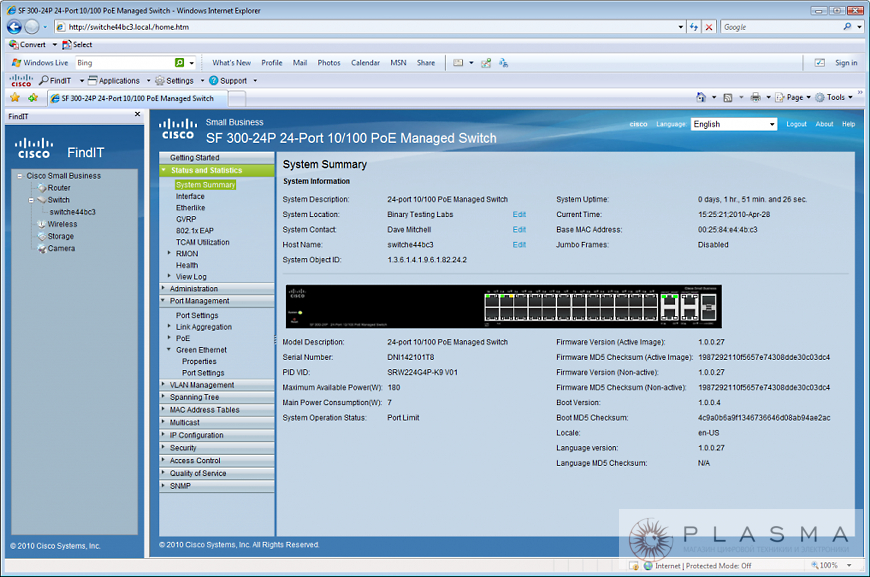Screen dimensions: 870x577
Task: Select Router in the FindIT tree
Action: (x=59, y=188)
